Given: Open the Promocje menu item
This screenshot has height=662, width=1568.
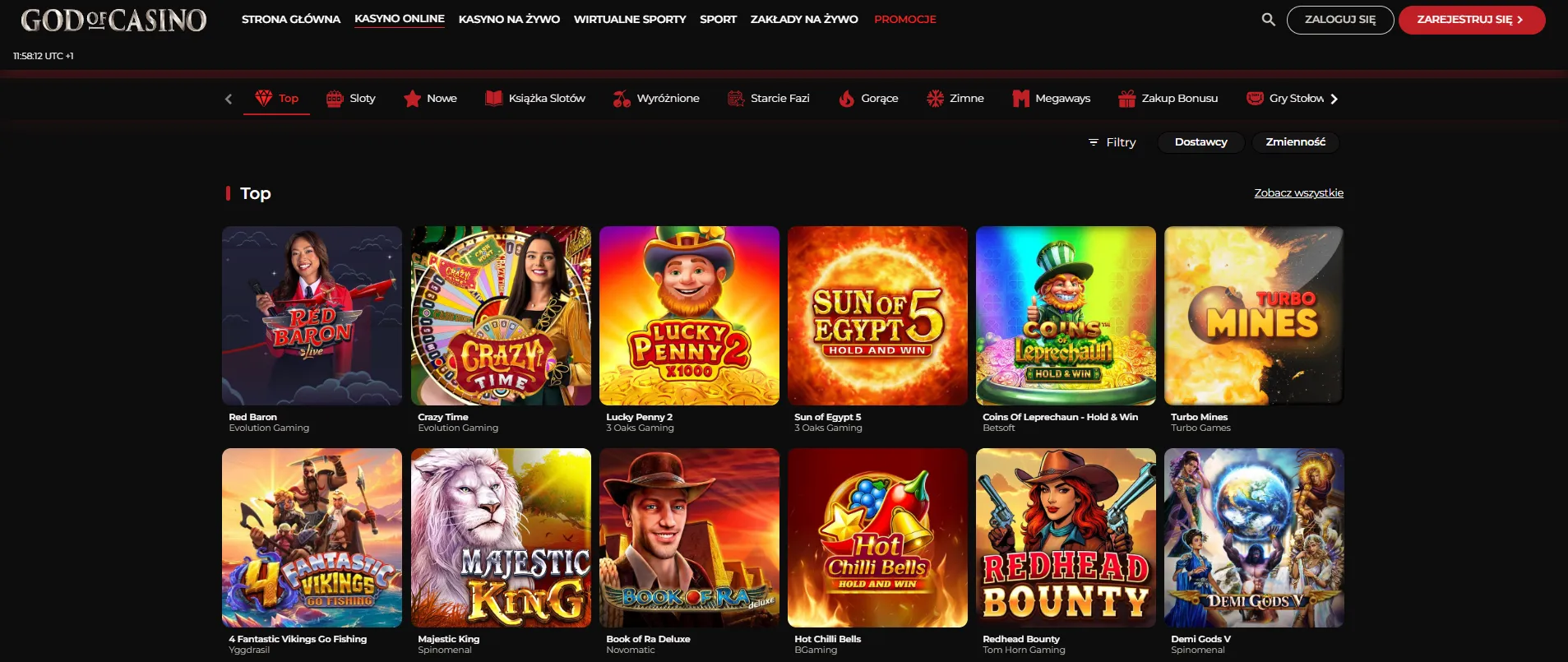Looking at the screenshot, I should [x=905, y=19].
